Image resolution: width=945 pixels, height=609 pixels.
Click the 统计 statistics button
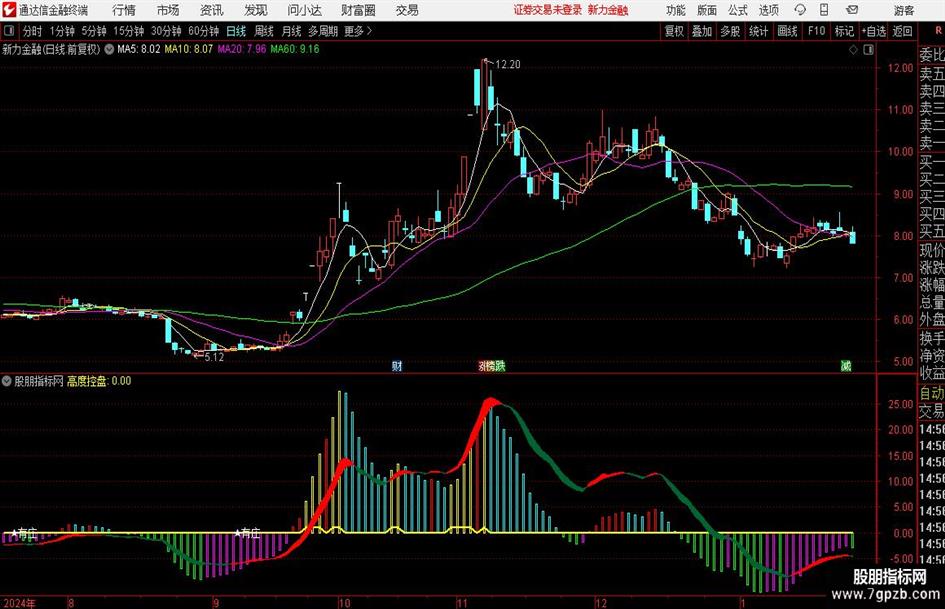tap(758, 31)
